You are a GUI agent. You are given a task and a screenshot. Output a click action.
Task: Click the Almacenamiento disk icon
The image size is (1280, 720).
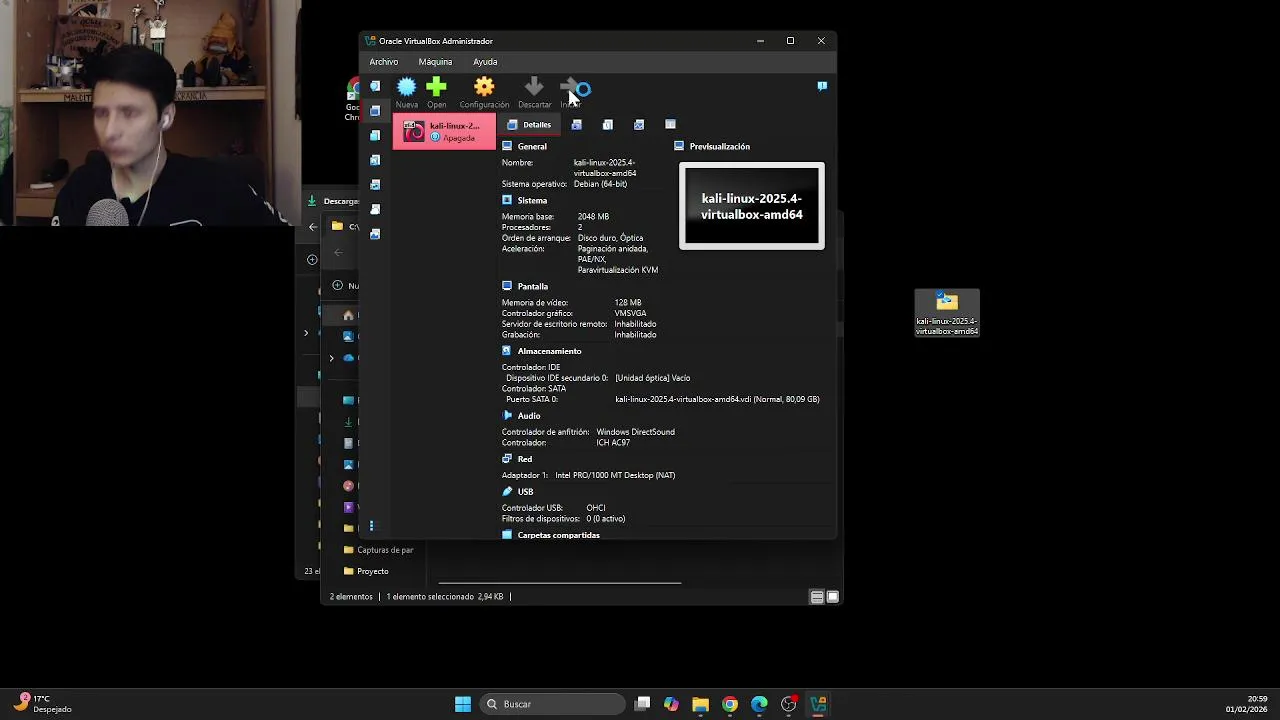pos(507,351)
